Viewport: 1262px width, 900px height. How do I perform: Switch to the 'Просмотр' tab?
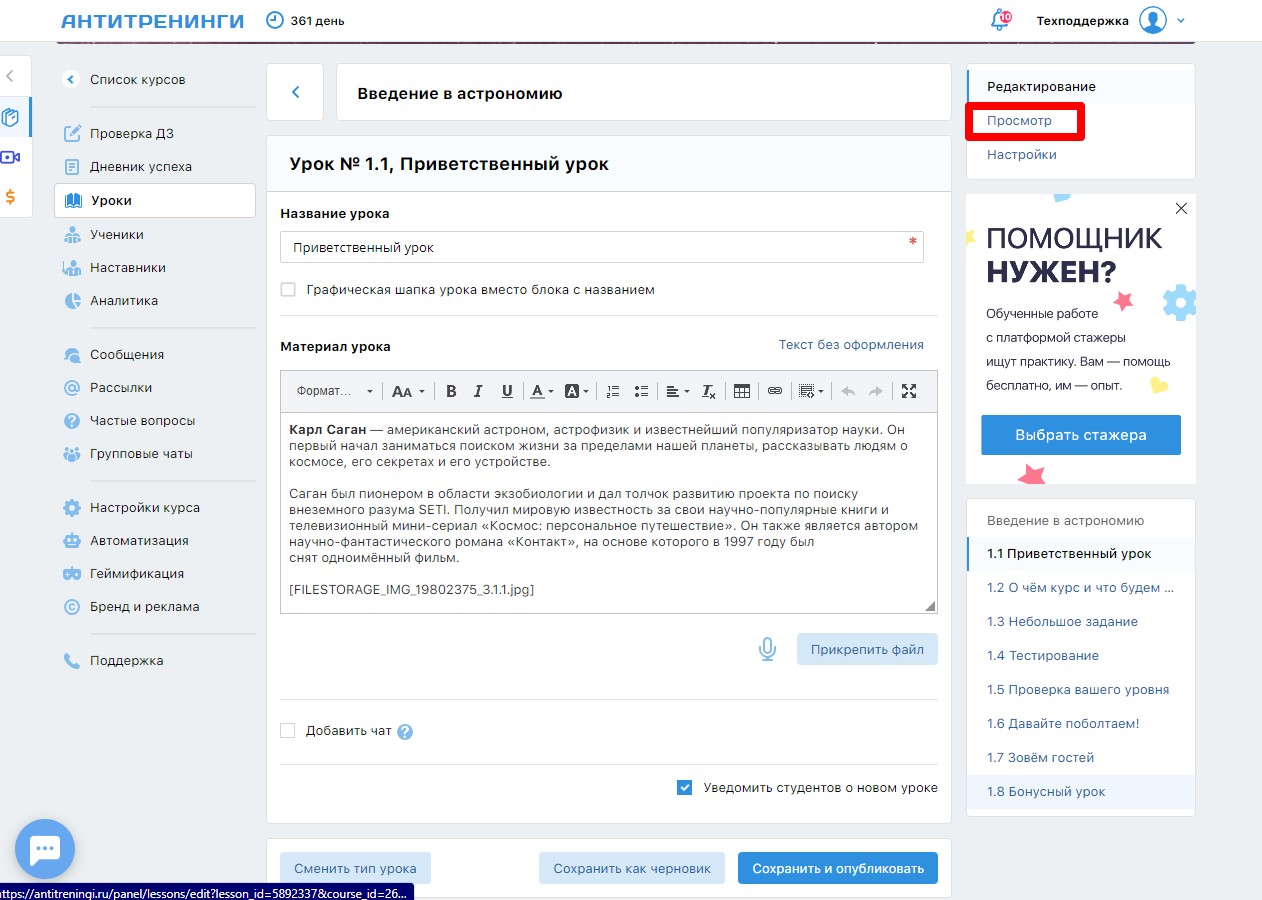[1019, 121]
